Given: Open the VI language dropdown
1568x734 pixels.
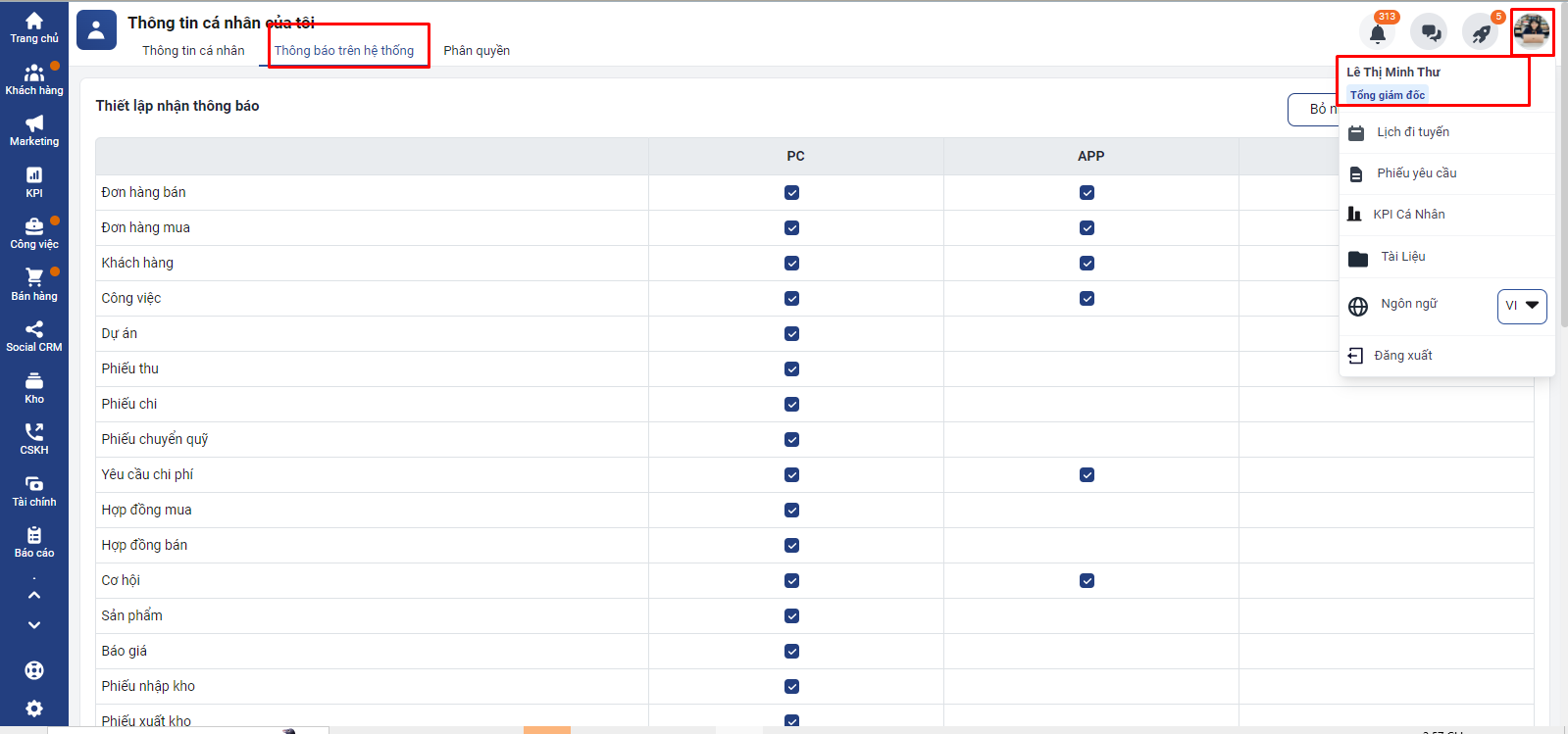Looking at the screenshot, I should [x=1522, y=306].
